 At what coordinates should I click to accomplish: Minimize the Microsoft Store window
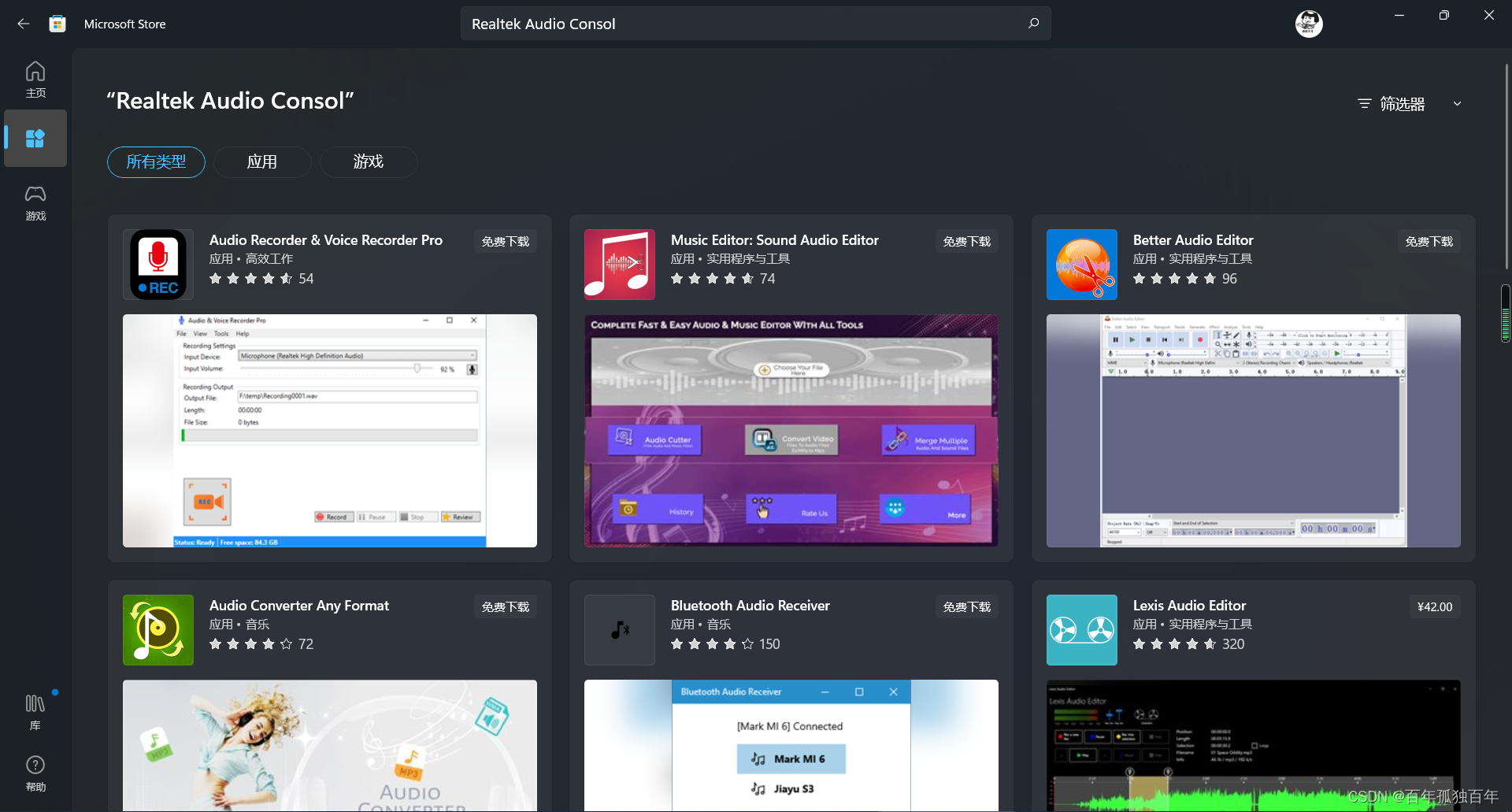[x=1399, y=15]
